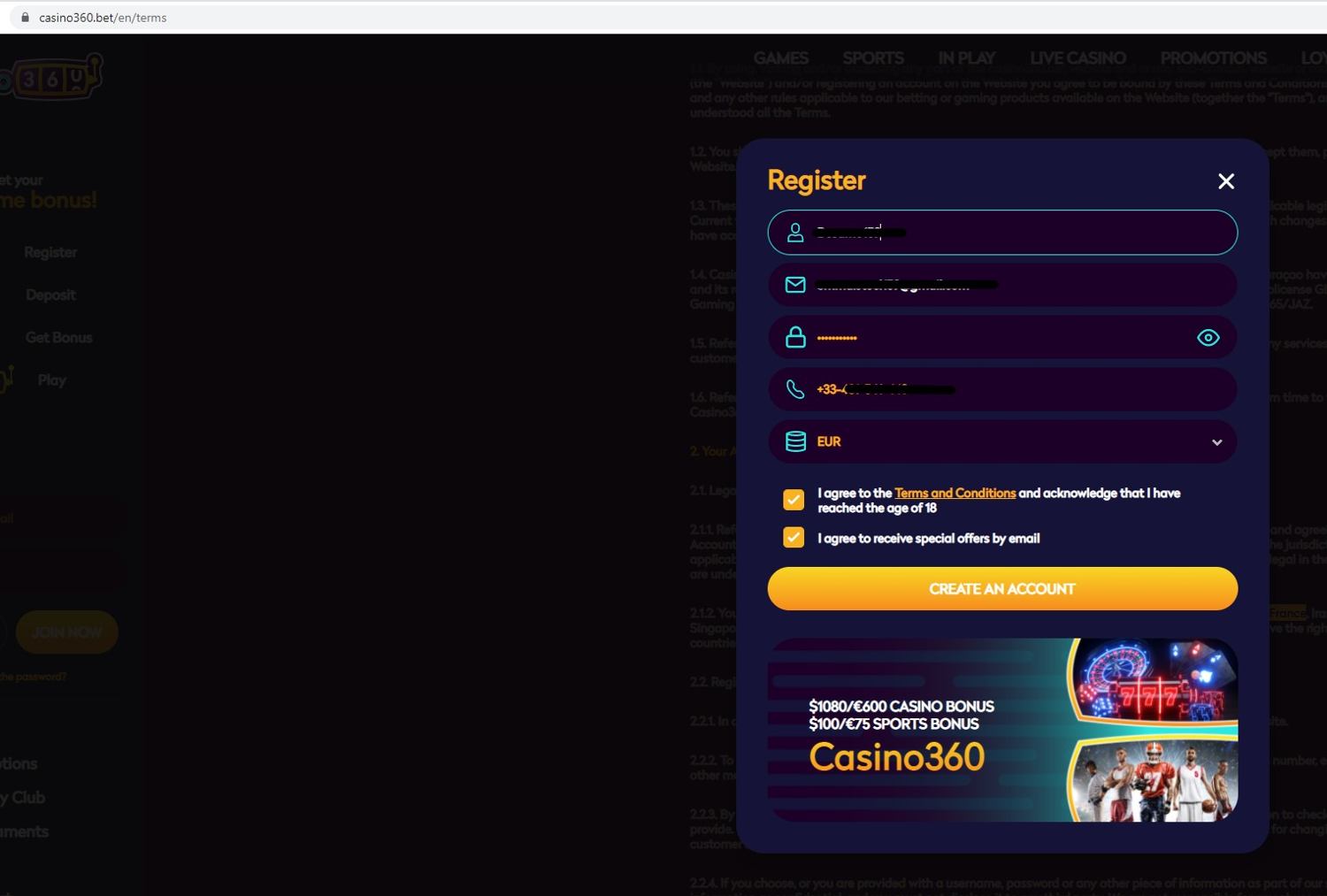
Task: Open the LIVE CASINO menu item
Action: (x=1077, y=58)
